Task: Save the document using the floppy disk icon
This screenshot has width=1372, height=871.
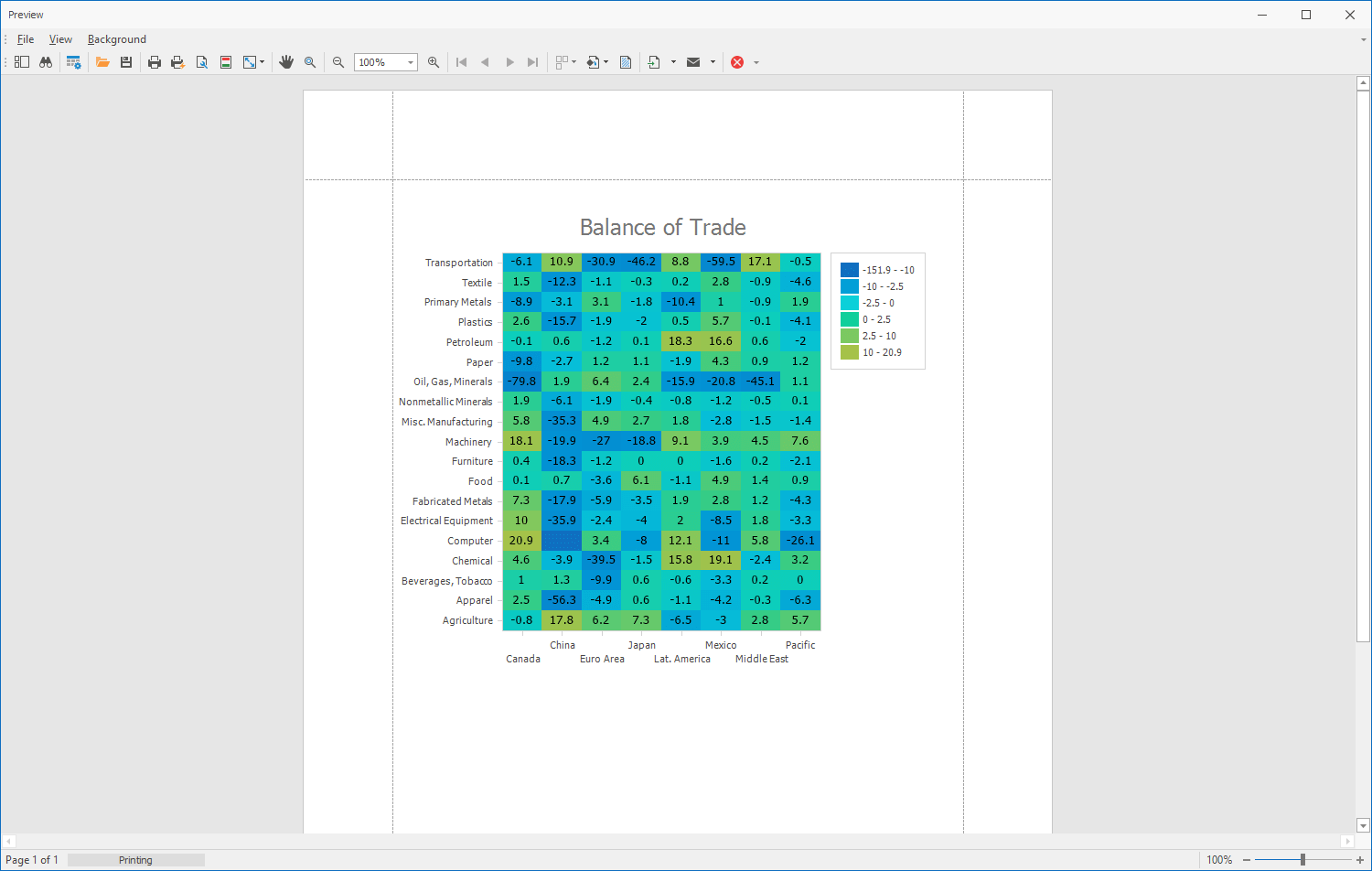Action: click(126, 62)
